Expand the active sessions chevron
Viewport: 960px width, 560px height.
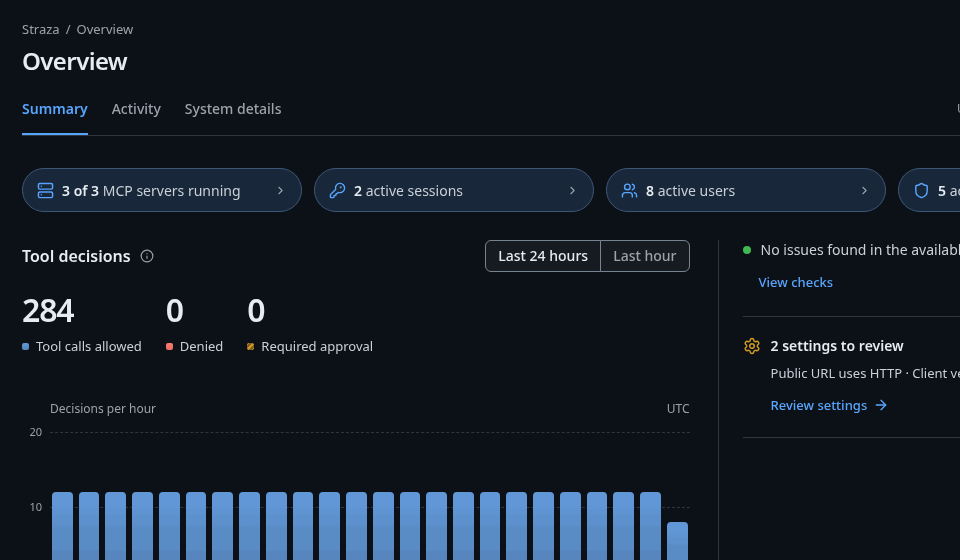click(572, 190)
